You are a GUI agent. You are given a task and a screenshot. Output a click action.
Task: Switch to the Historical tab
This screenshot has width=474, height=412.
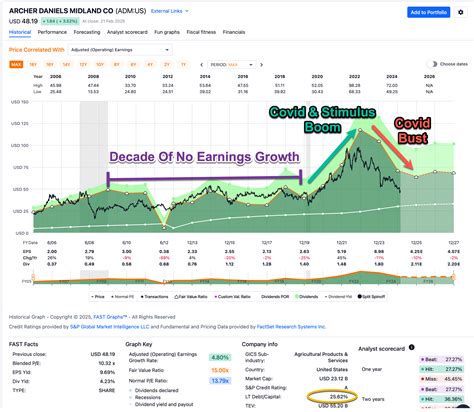[x=20, y=32]
